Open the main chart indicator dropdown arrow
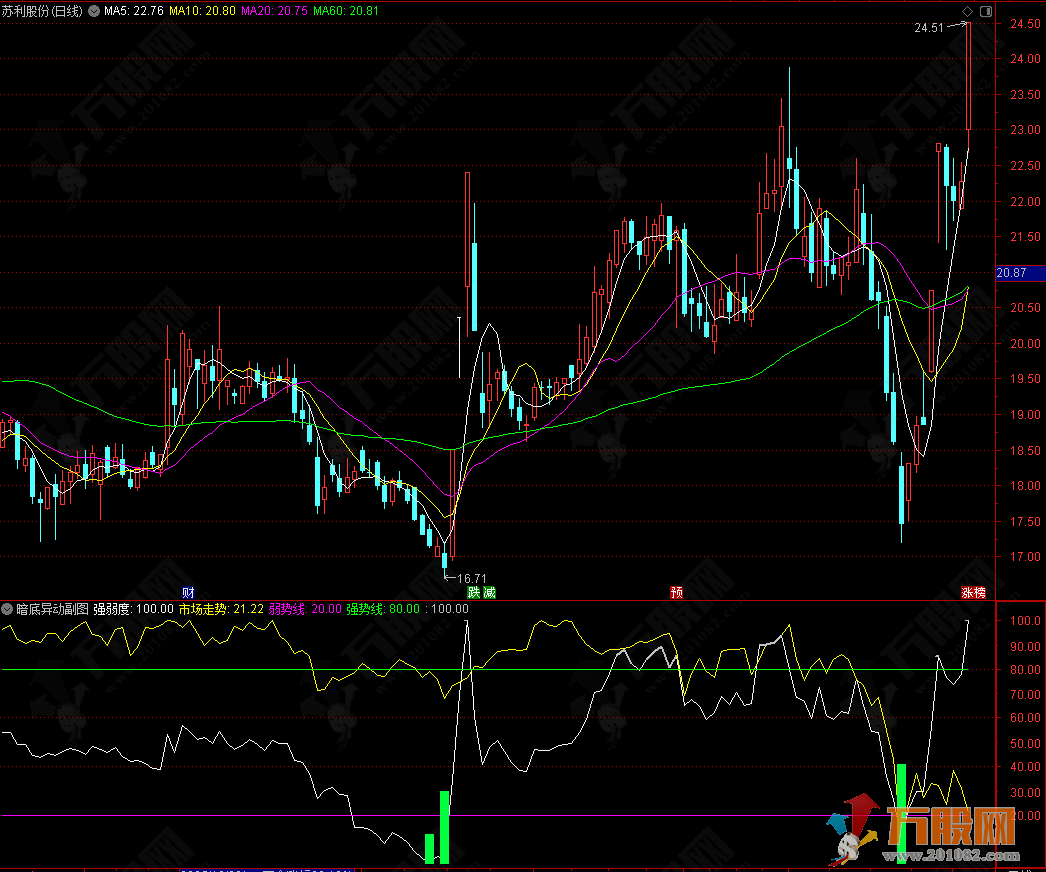Image resolution: width=1046 pixels, height=872 pixels. [x=93, y=11]
